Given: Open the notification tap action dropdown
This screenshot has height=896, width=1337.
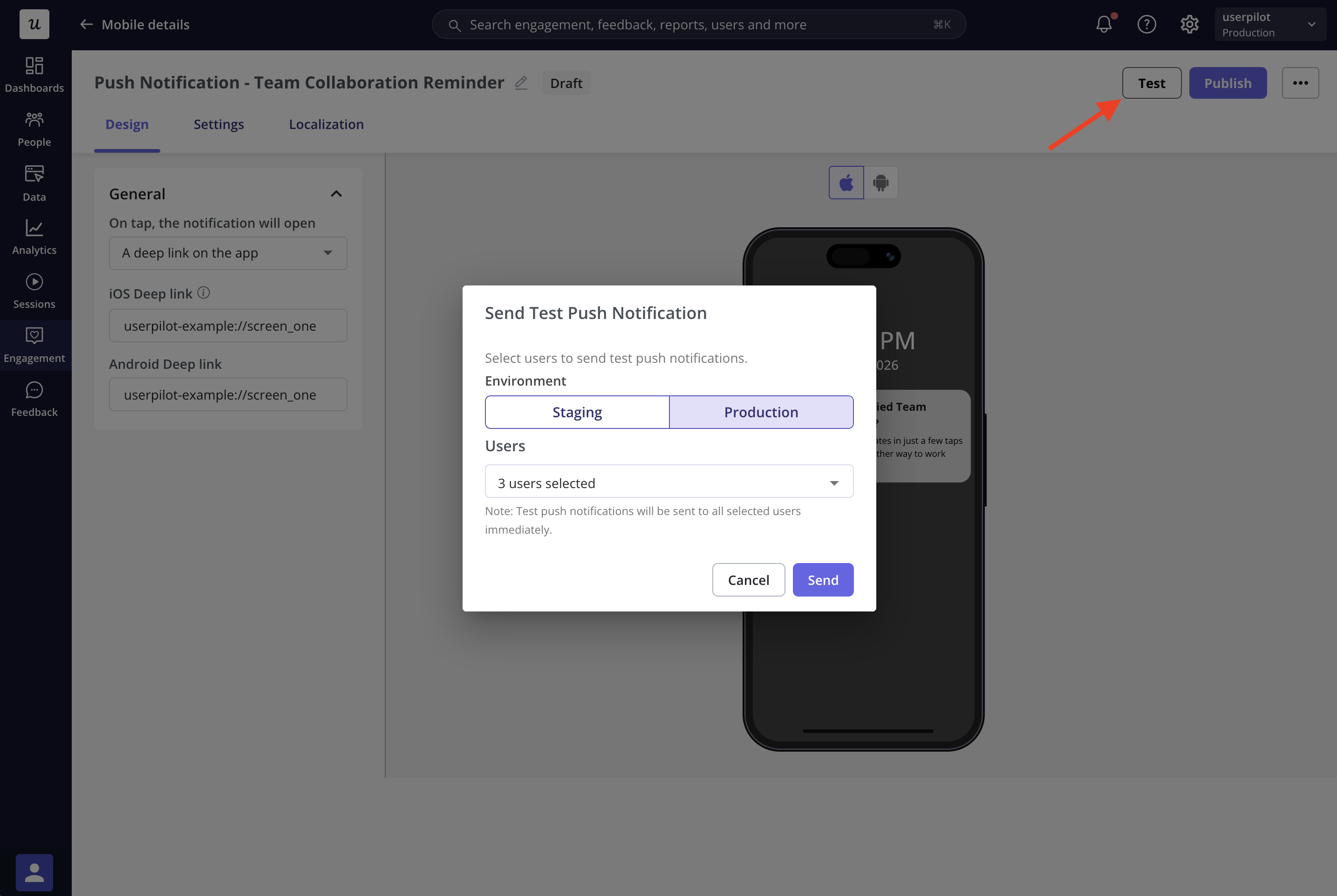Looking at the screenshot, I should (x=227, y=253).
